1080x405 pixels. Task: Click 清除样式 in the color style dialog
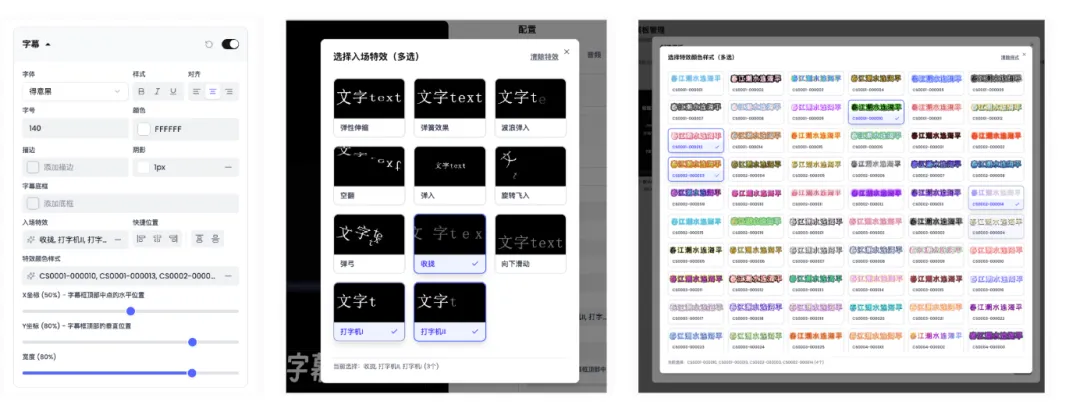(x=1009, y=58)
